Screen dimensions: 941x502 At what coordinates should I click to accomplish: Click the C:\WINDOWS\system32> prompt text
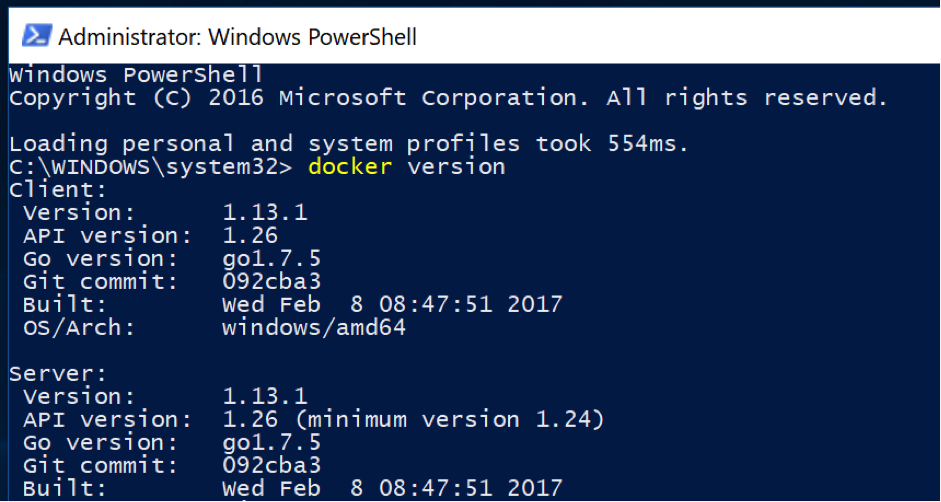151,167
